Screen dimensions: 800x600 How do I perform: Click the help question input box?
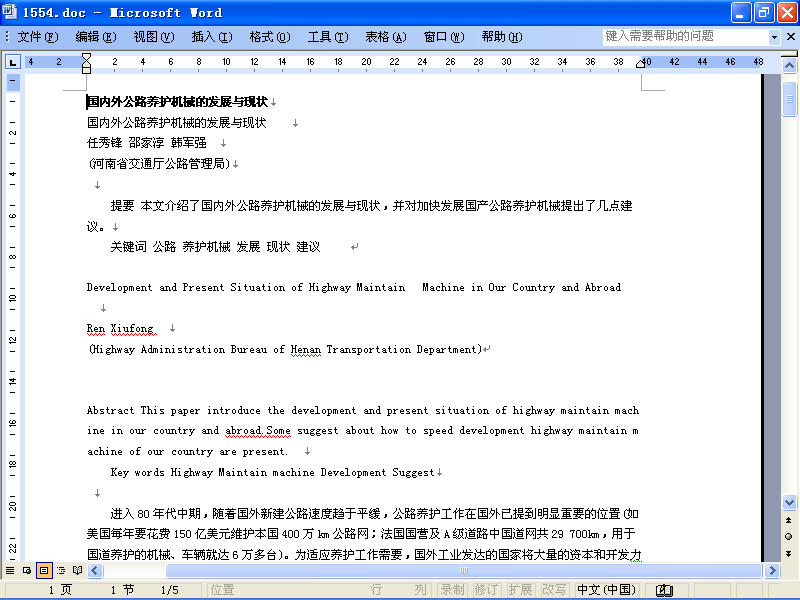(x=685, y=36)
